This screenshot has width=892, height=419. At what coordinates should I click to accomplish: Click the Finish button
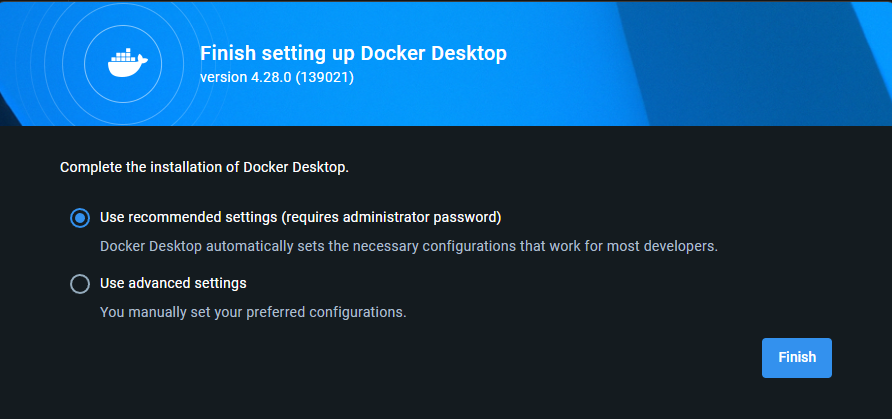(796, 358)
